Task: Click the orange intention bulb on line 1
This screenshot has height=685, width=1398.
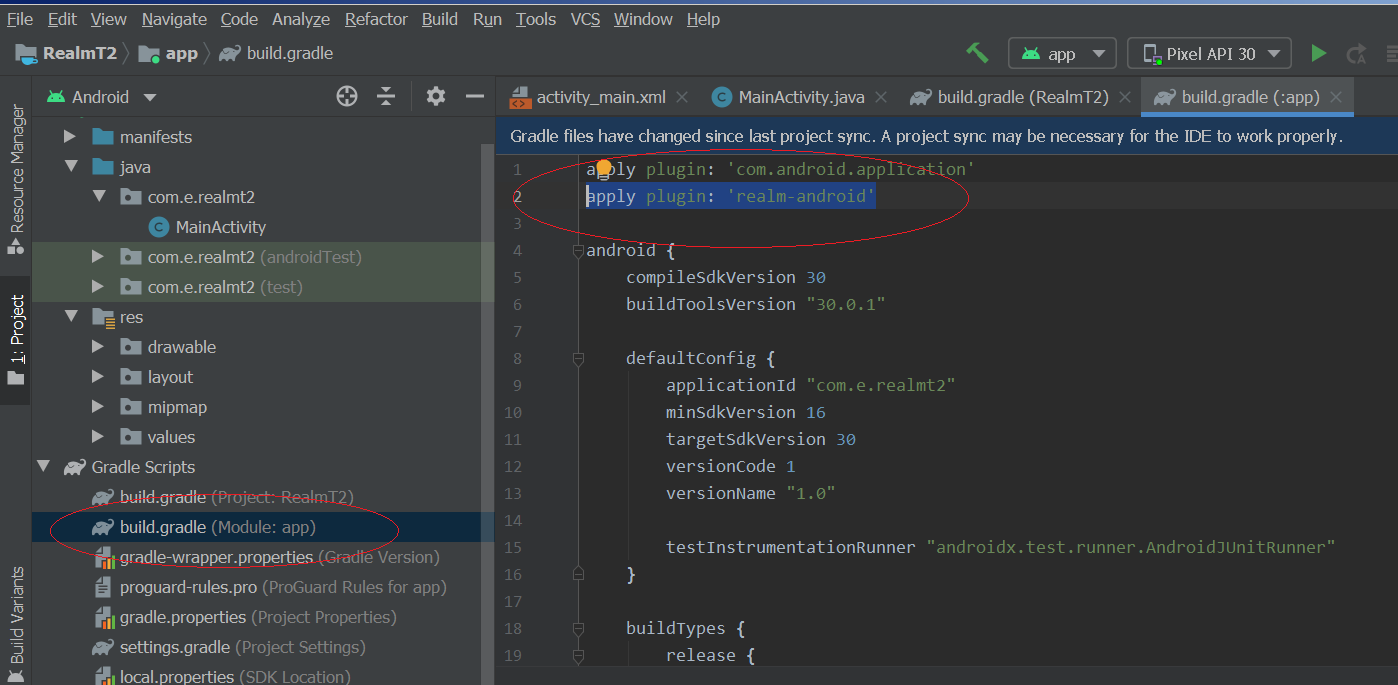Action: tap(603, 168)
